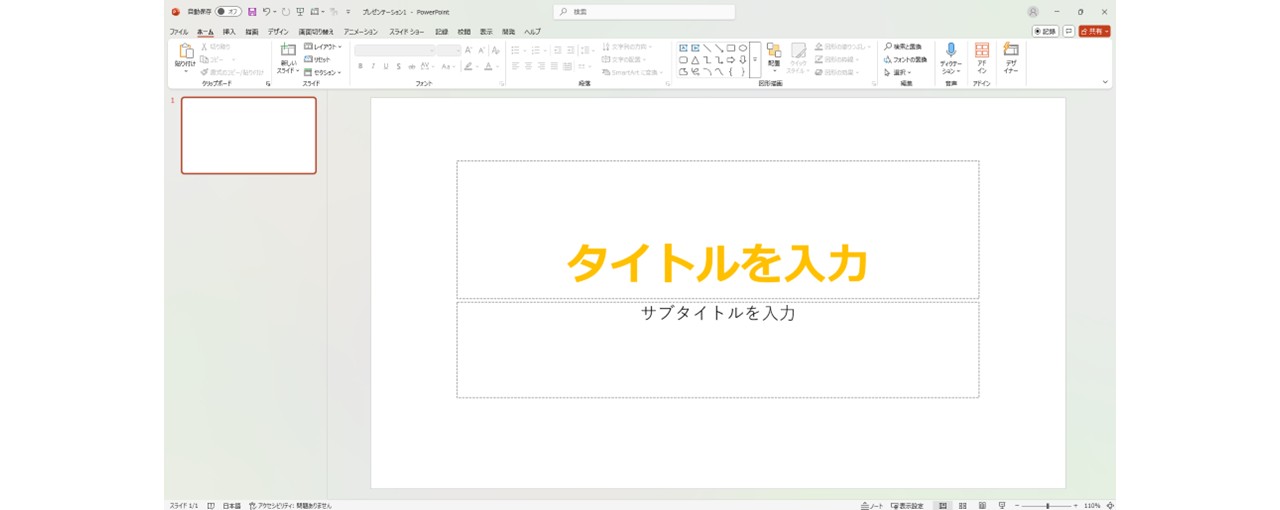1280x510 pixels.
Task: Switch to the Transitions (画面切り替え) tab
Action: (x=316, y=31)
